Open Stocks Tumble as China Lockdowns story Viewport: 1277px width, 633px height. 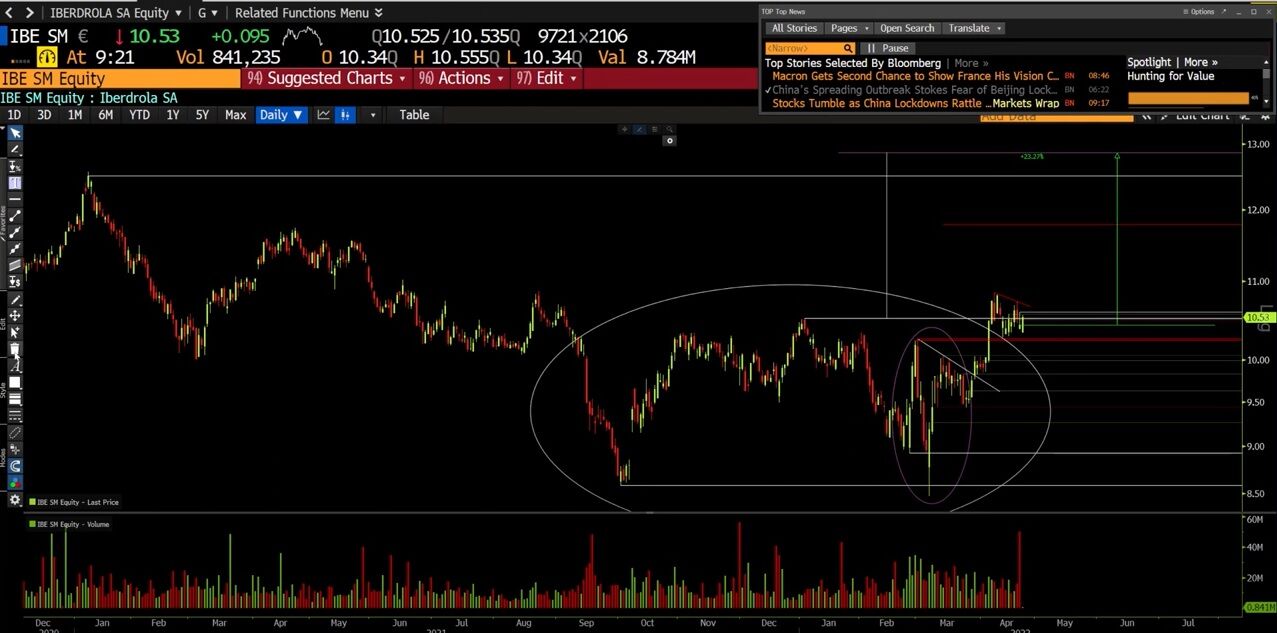[915, 103]
